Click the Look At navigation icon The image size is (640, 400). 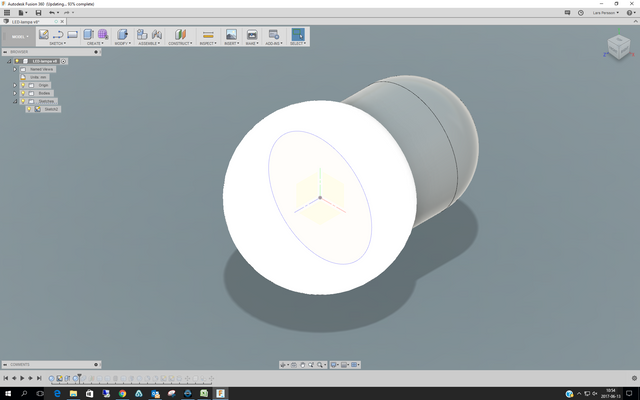tap(294, 365)
